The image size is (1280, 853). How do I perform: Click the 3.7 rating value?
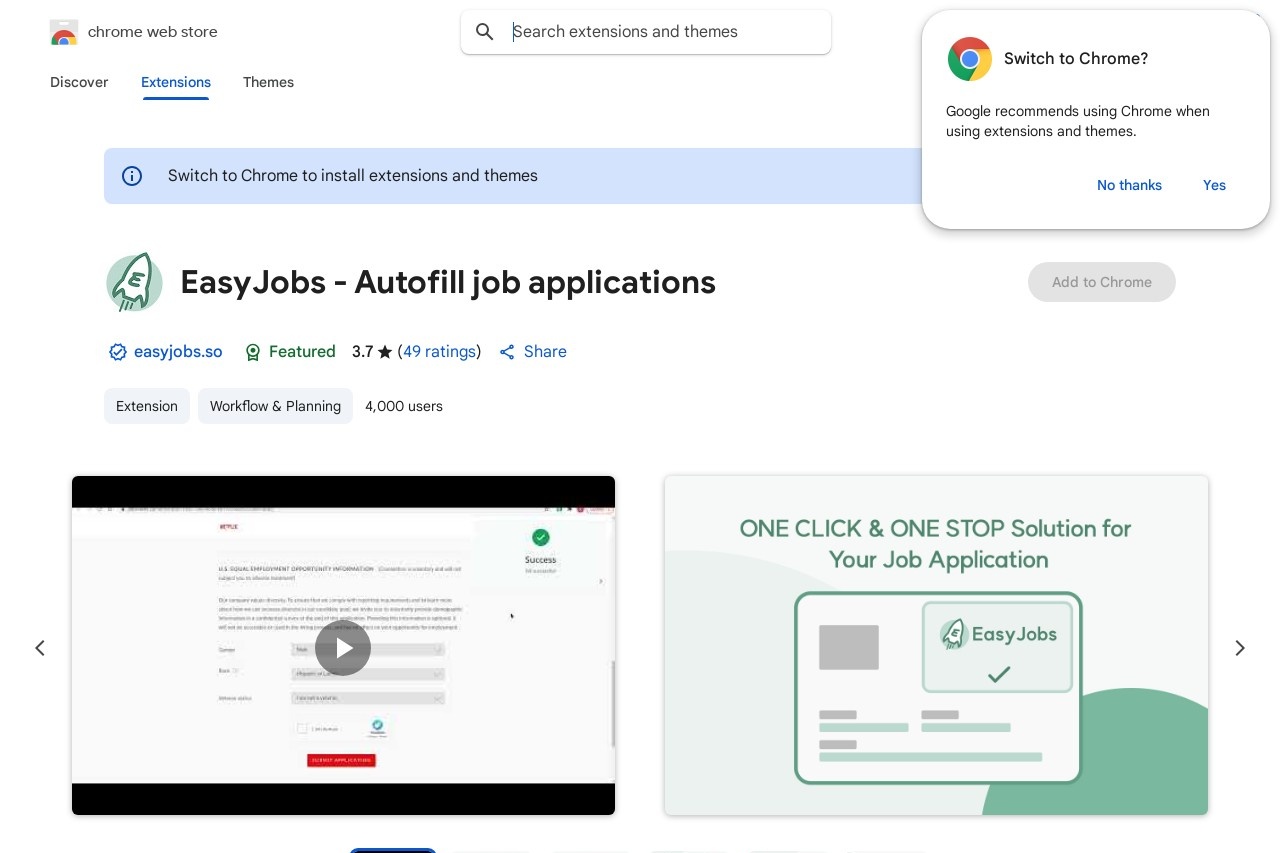point(362,352)
